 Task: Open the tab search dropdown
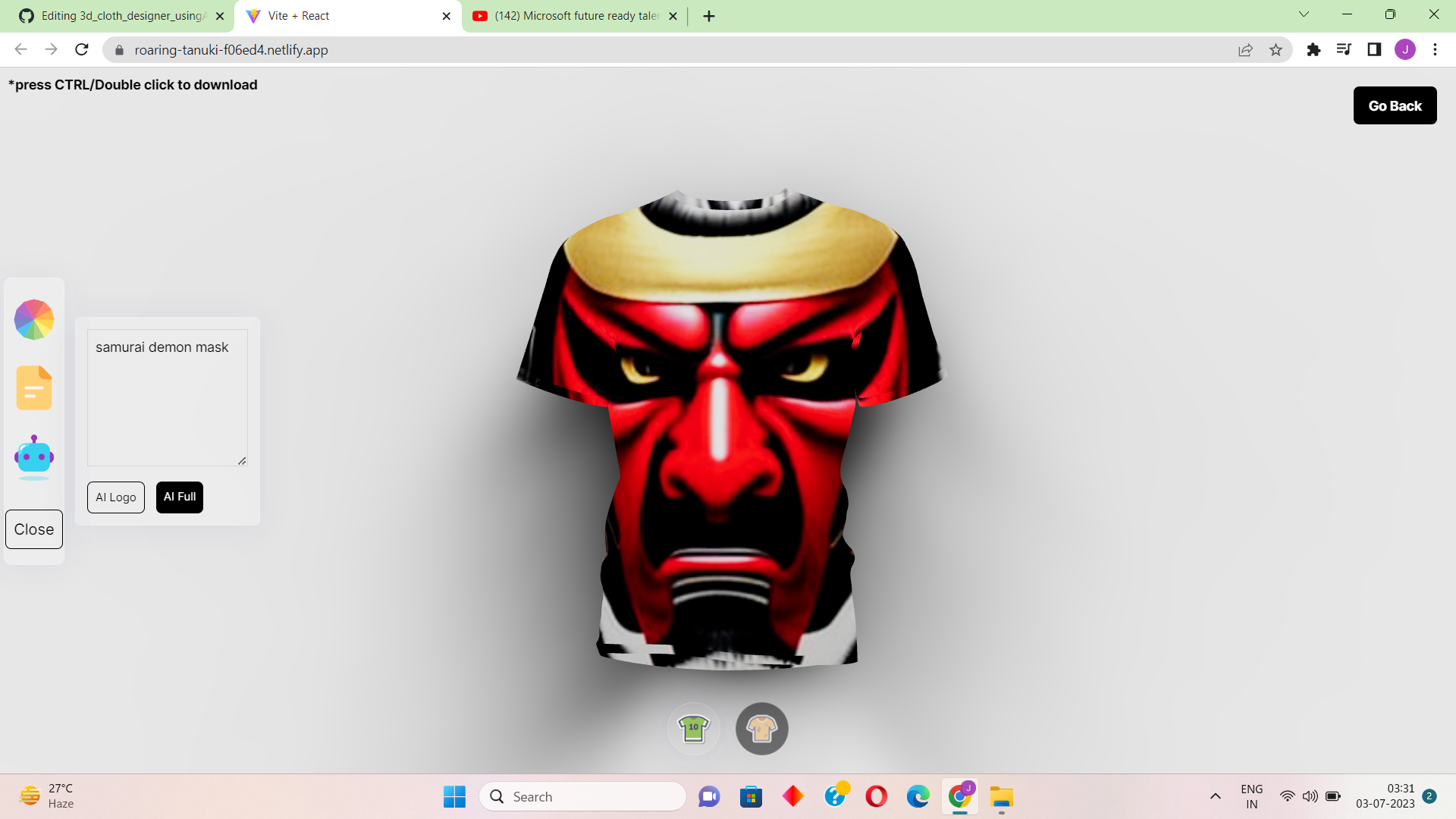tap(1303, 14)
